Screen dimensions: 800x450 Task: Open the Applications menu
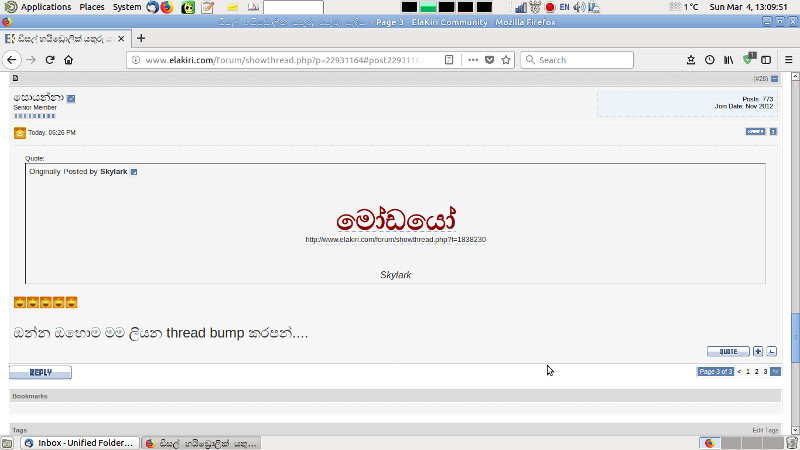coord(38,7)
